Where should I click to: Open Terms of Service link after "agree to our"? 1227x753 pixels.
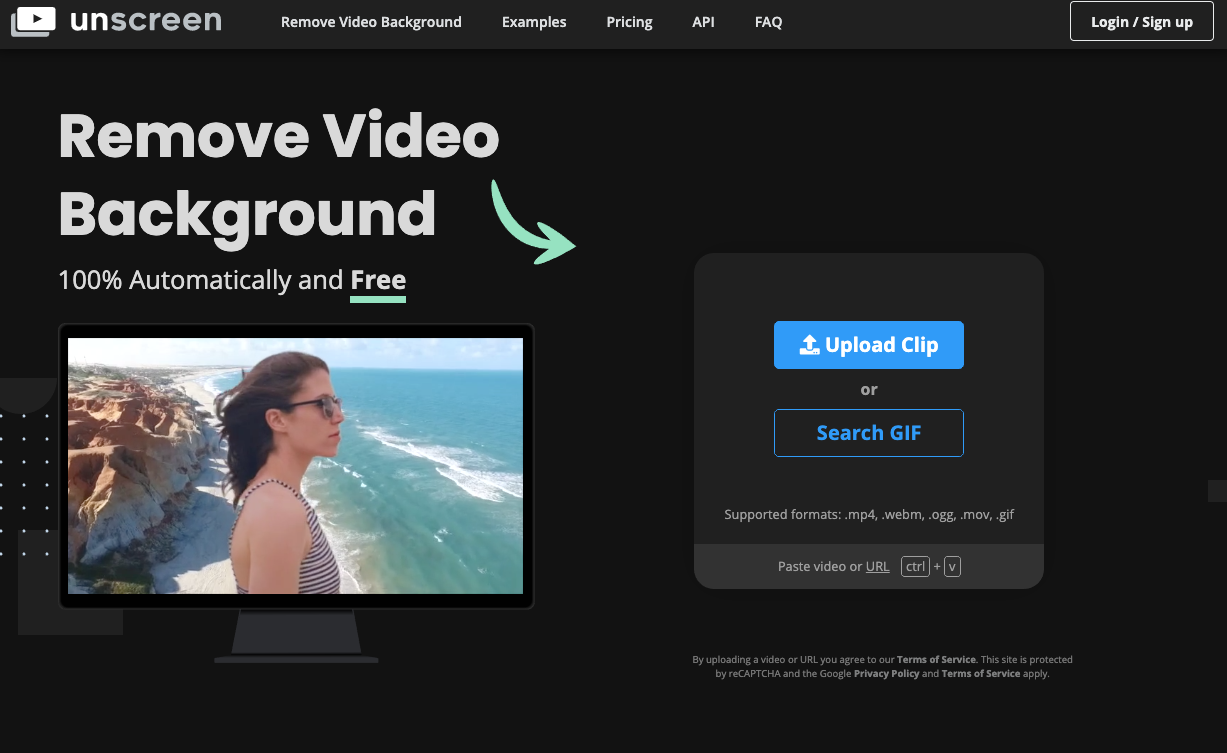pyautogui.click(x=936, y=660)
